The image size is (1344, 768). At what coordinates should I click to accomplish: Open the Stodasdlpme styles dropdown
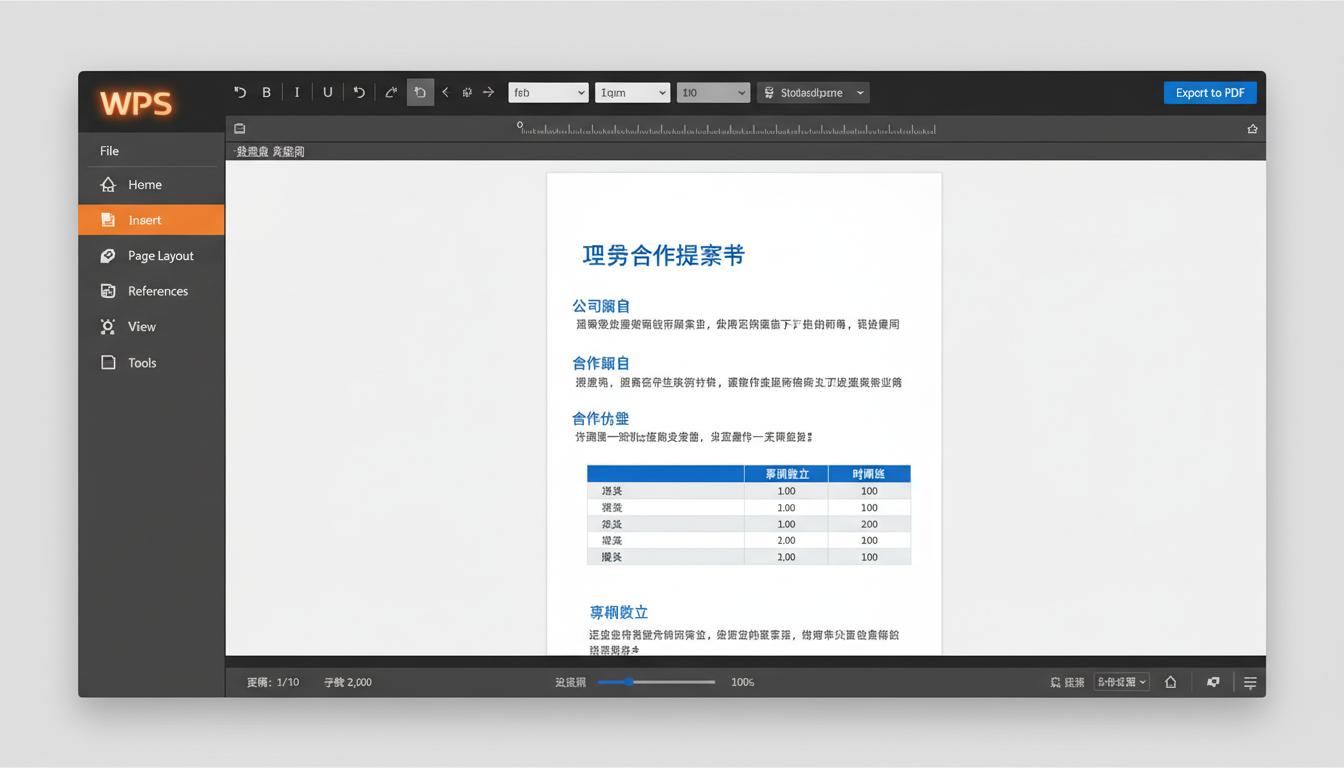tap(813, 92)
